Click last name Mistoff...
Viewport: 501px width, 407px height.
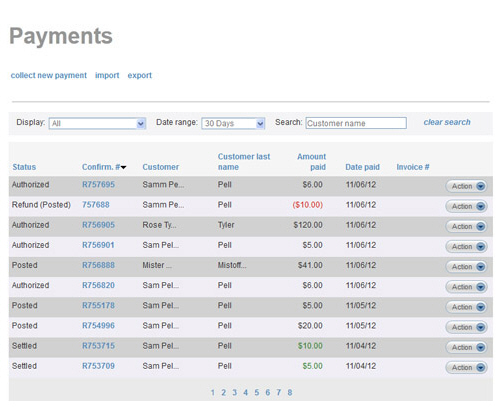(232, 265)
